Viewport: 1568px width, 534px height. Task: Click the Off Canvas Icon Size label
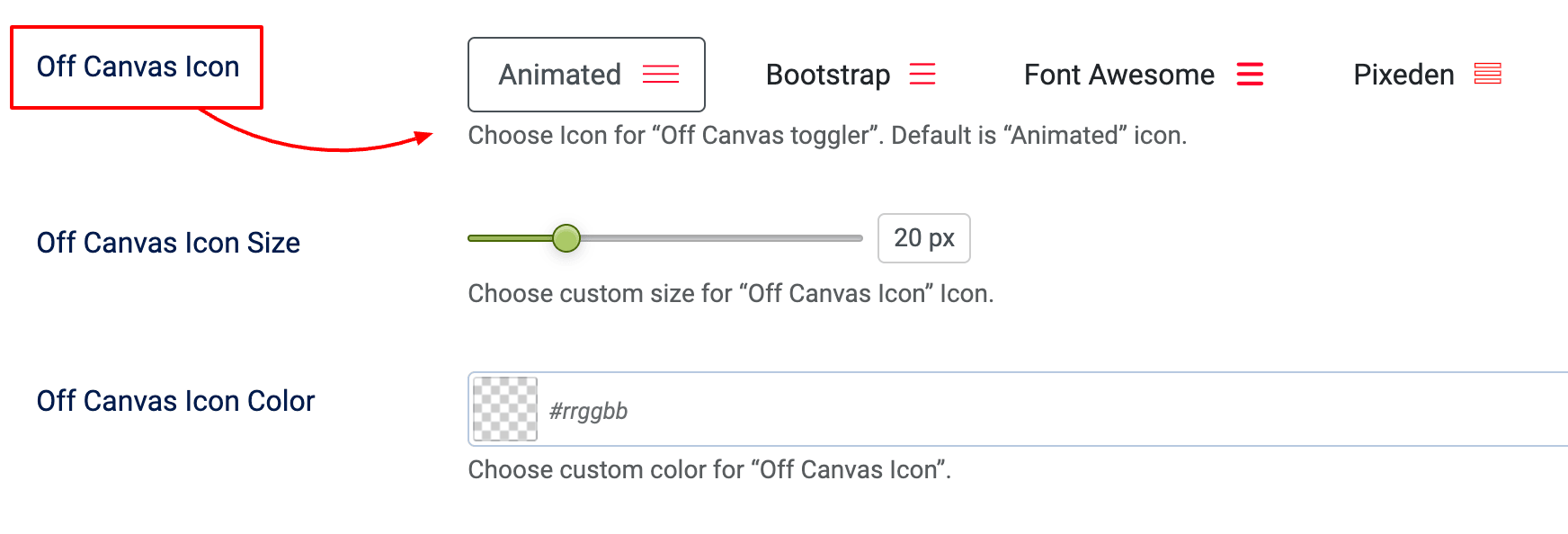(167, 242)
